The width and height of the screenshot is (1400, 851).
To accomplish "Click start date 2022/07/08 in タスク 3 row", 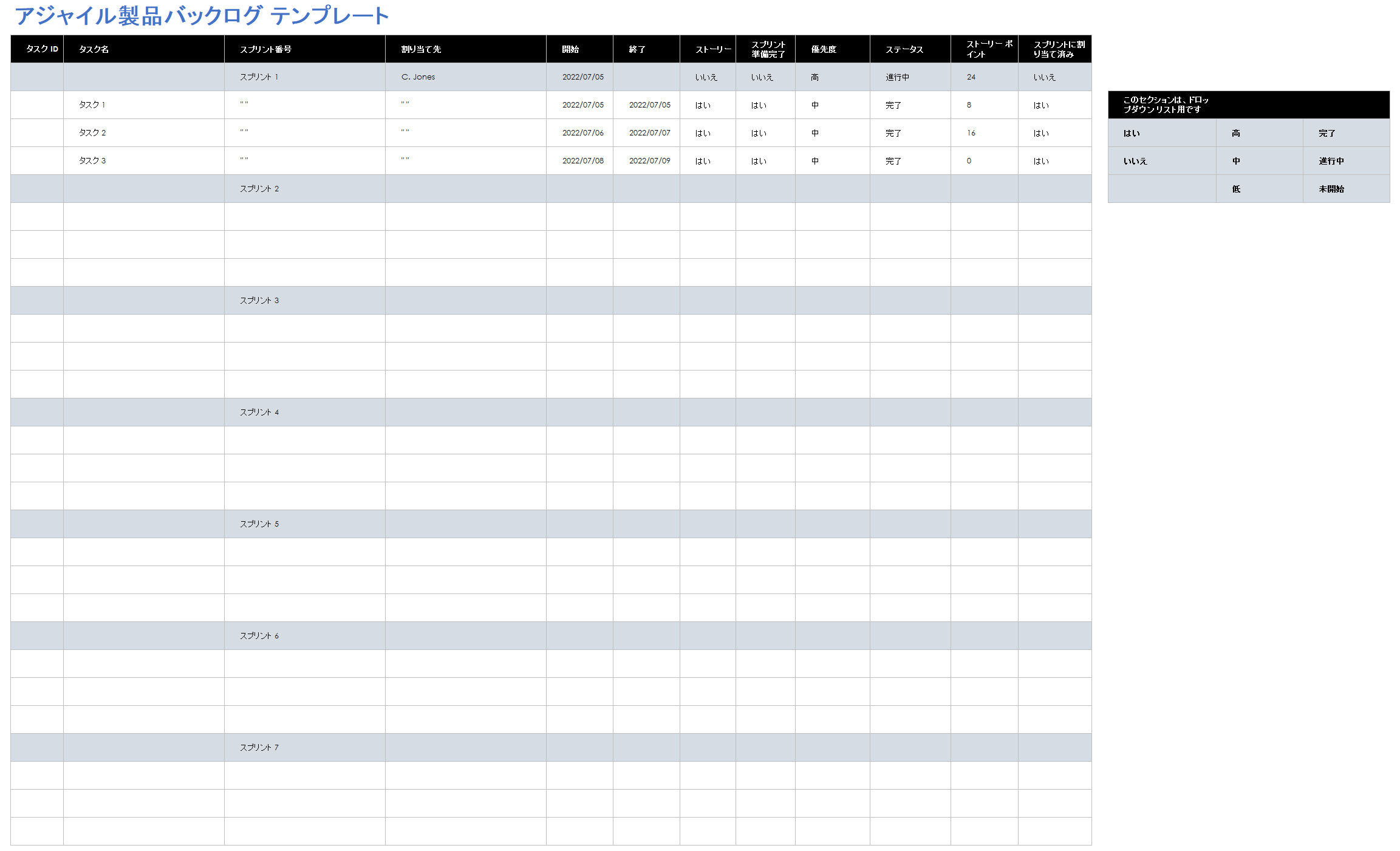I will tap(579, 161).
